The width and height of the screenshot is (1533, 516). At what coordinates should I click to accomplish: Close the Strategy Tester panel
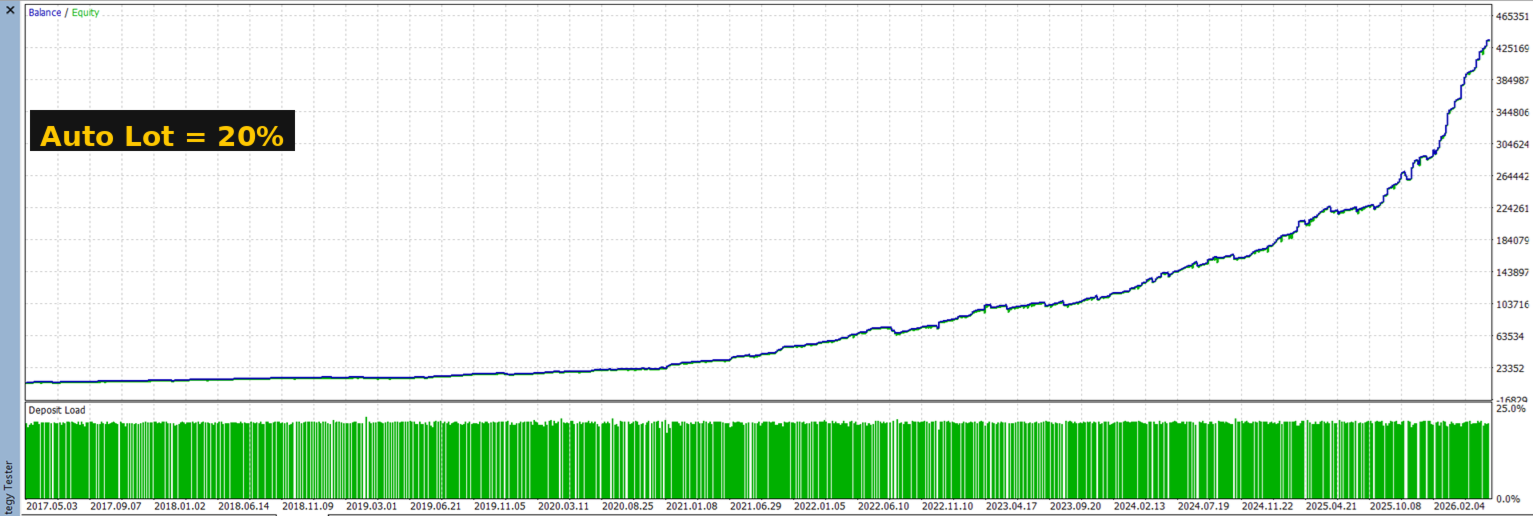[10, 9]
